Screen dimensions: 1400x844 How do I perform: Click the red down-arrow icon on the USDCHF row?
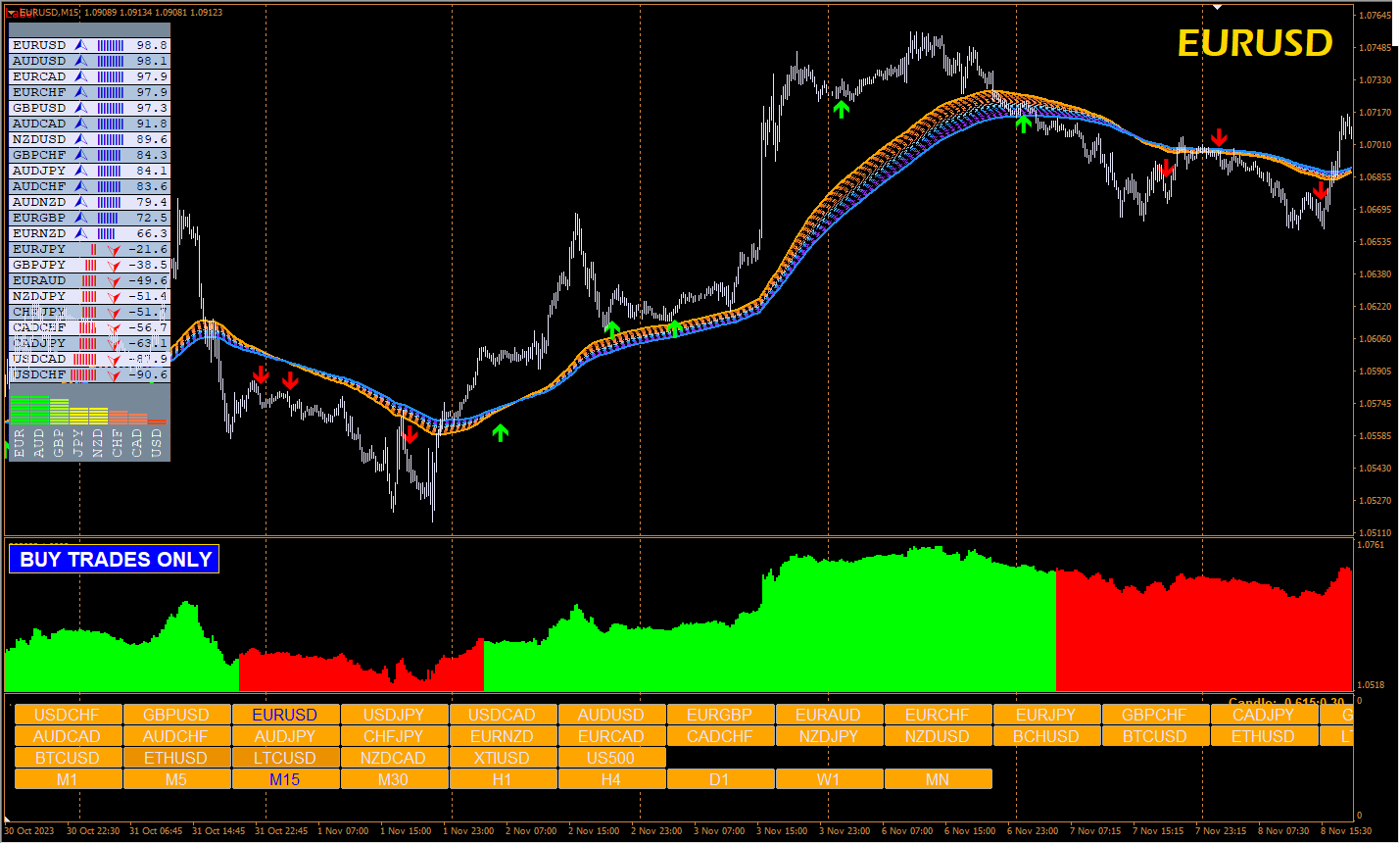click(x=112, y=374)
